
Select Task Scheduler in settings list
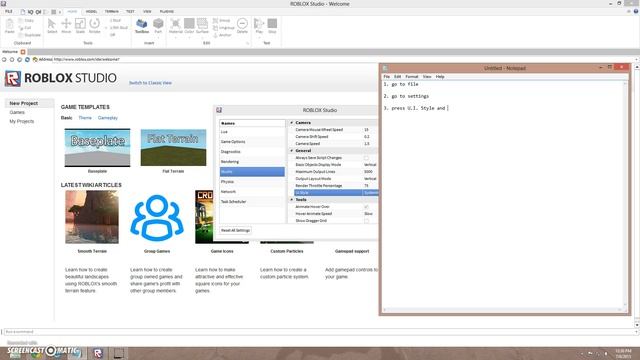(x=252, y=202)
